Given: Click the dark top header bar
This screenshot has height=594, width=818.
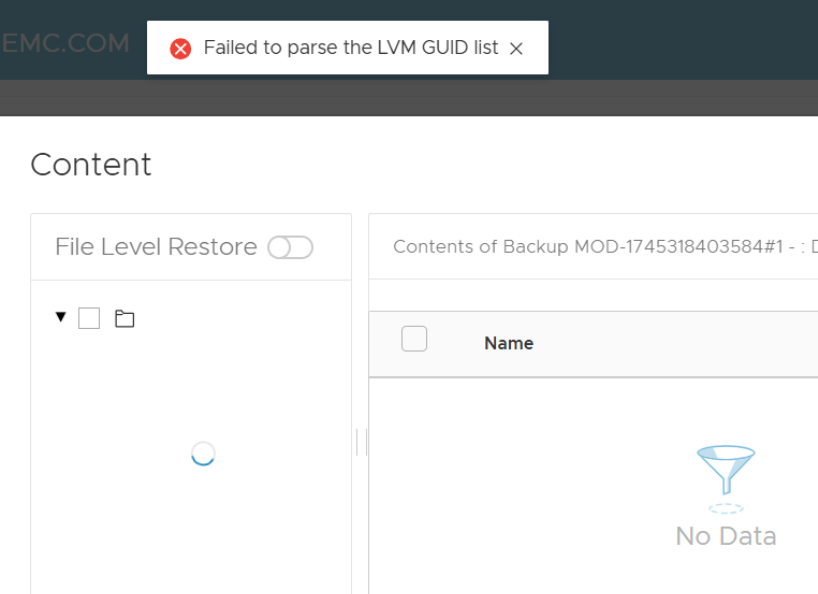Looking at the screenshot, I should coord(680,40).
